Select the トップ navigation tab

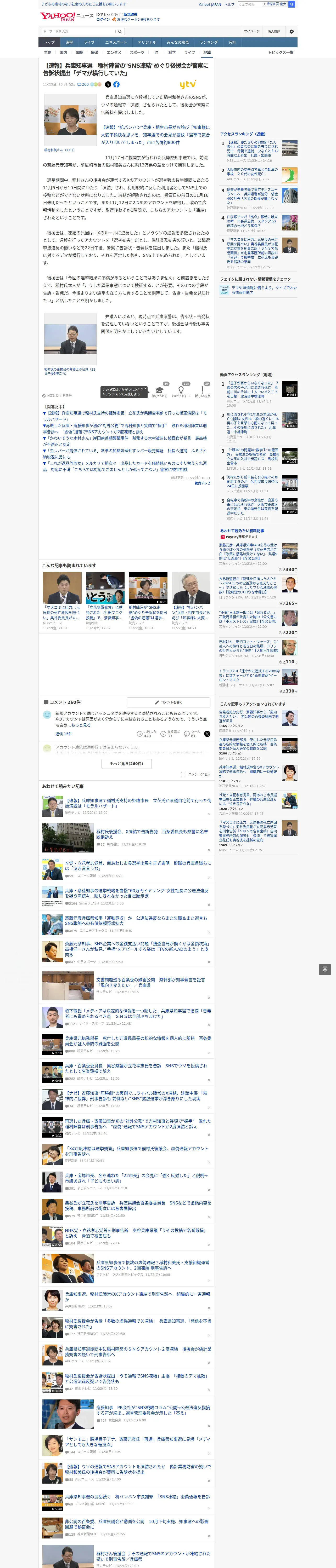(49, 42)
